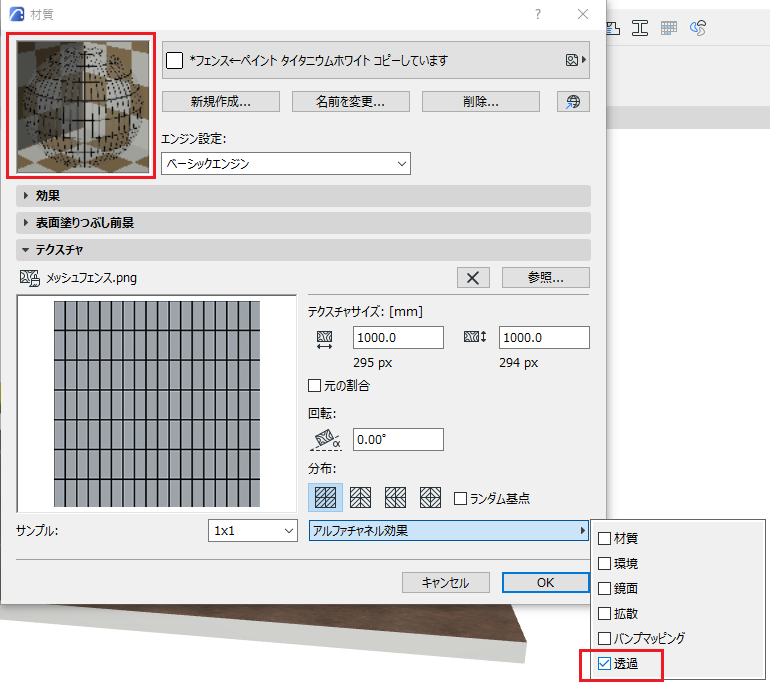Open the surface picker icon in name bar
This screenshot has height=695, width=778.
tap(576, 60)
